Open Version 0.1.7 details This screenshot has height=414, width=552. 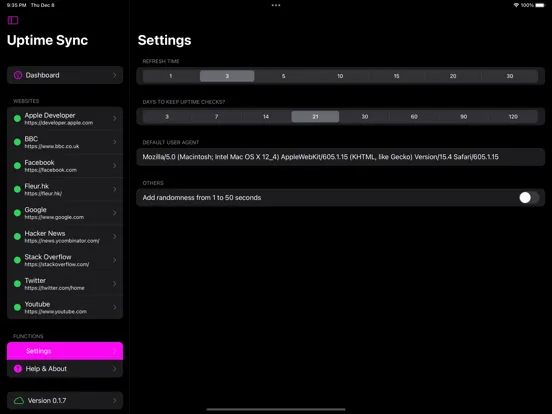[65, 401]
